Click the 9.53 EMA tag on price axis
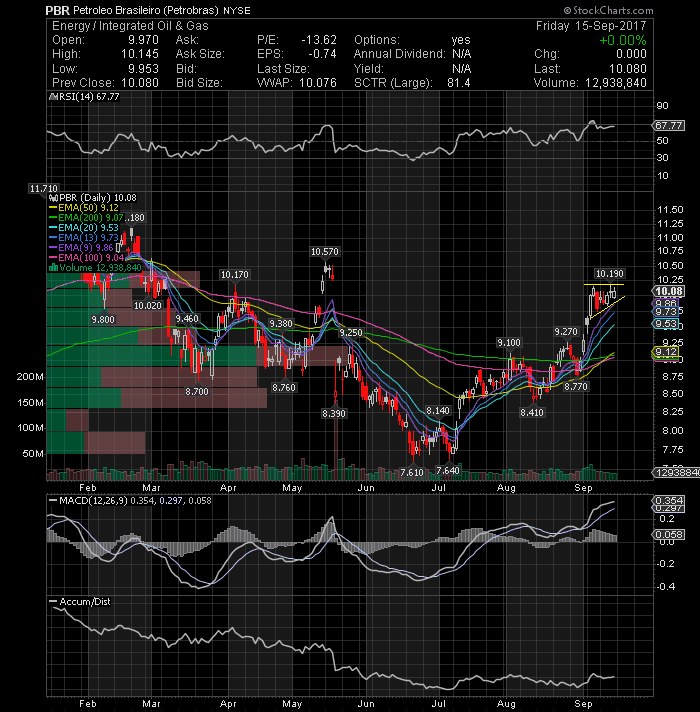Viewport: 700px width, 712px height. [665, 324]
